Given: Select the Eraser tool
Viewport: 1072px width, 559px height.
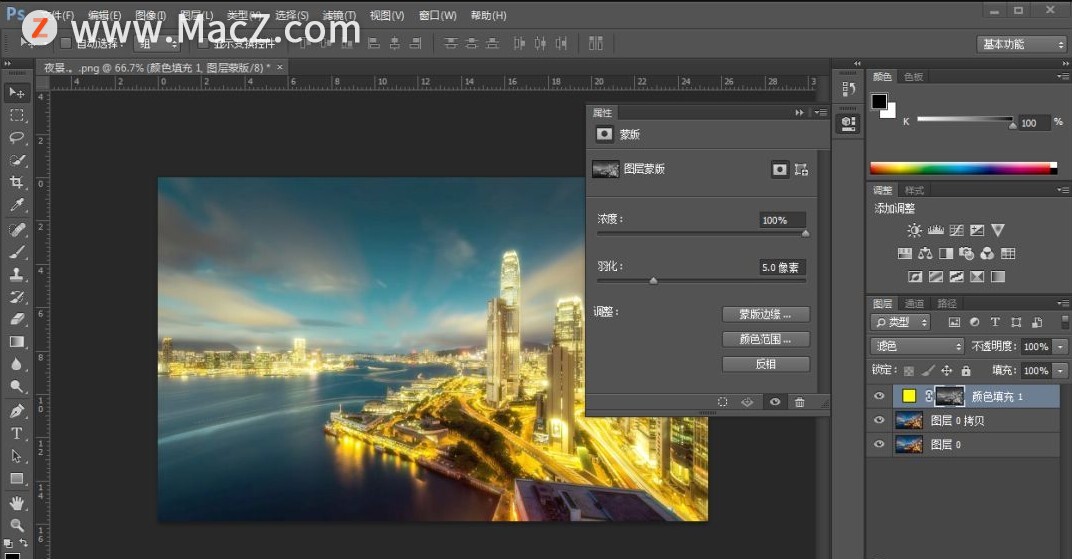Looking at the screenshot, I should [16, 319].
